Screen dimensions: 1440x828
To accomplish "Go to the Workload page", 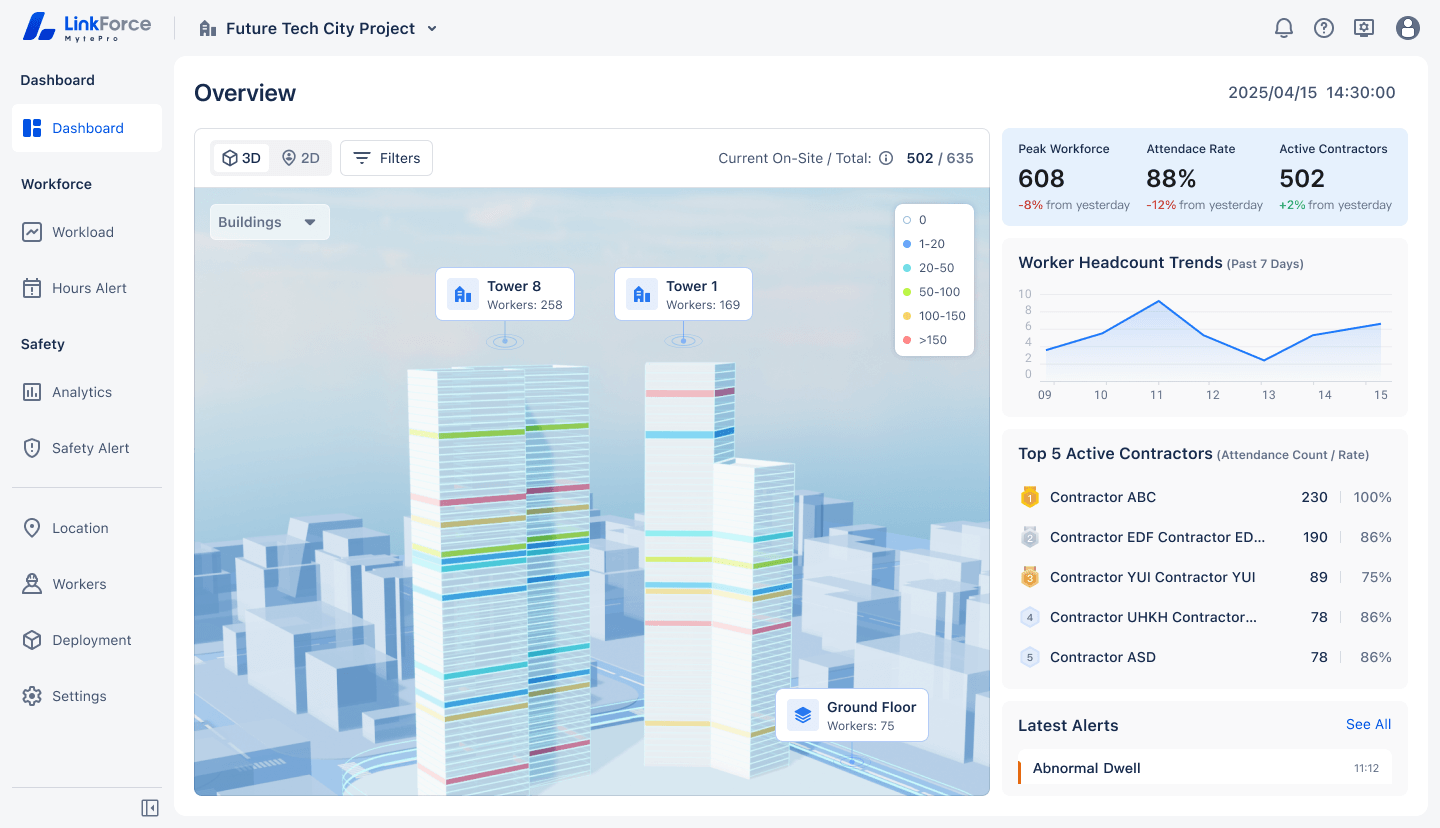I will [x=87, y=232].
